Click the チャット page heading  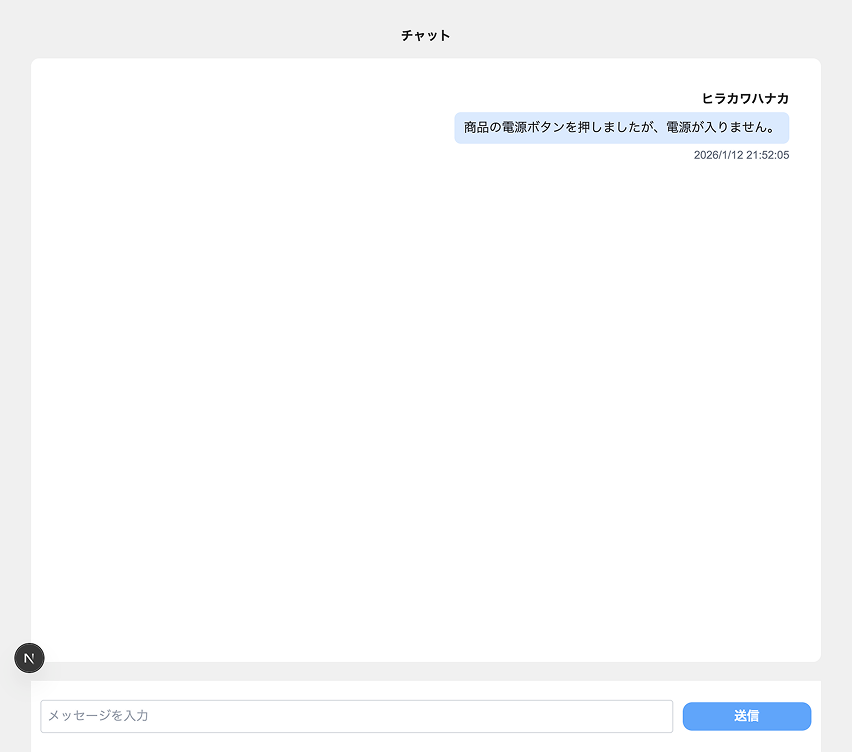coord(426,35)
